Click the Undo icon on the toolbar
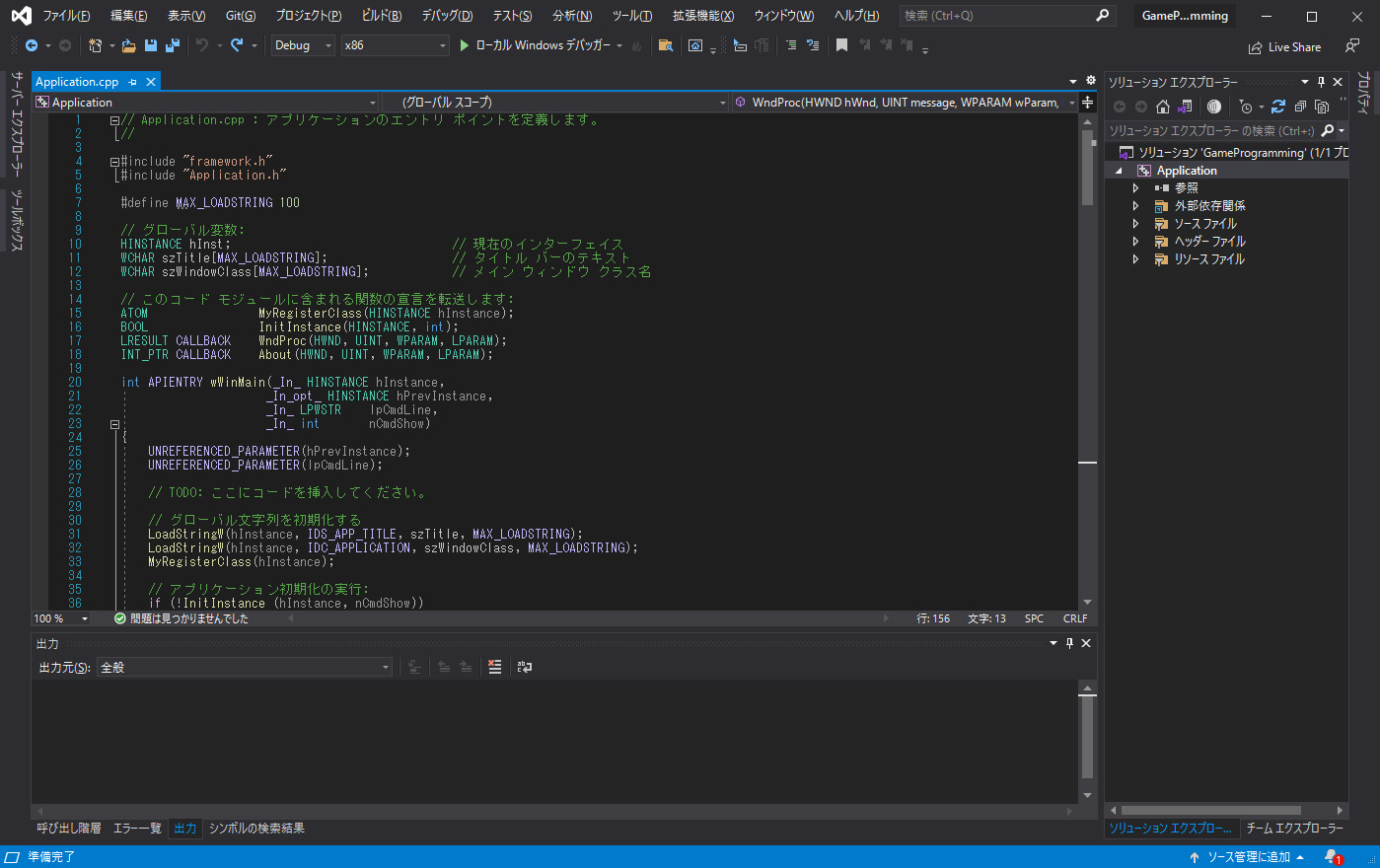Viewport: 1380px width, 868px height. tap(201, 44)
